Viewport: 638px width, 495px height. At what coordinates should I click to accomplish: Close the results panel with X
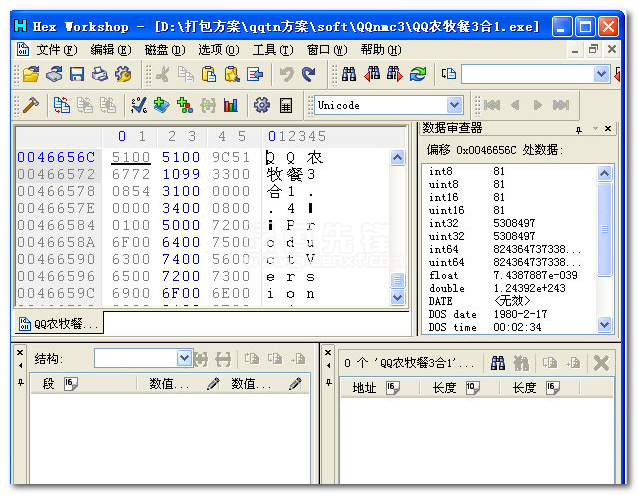click(x=328, y=352)
